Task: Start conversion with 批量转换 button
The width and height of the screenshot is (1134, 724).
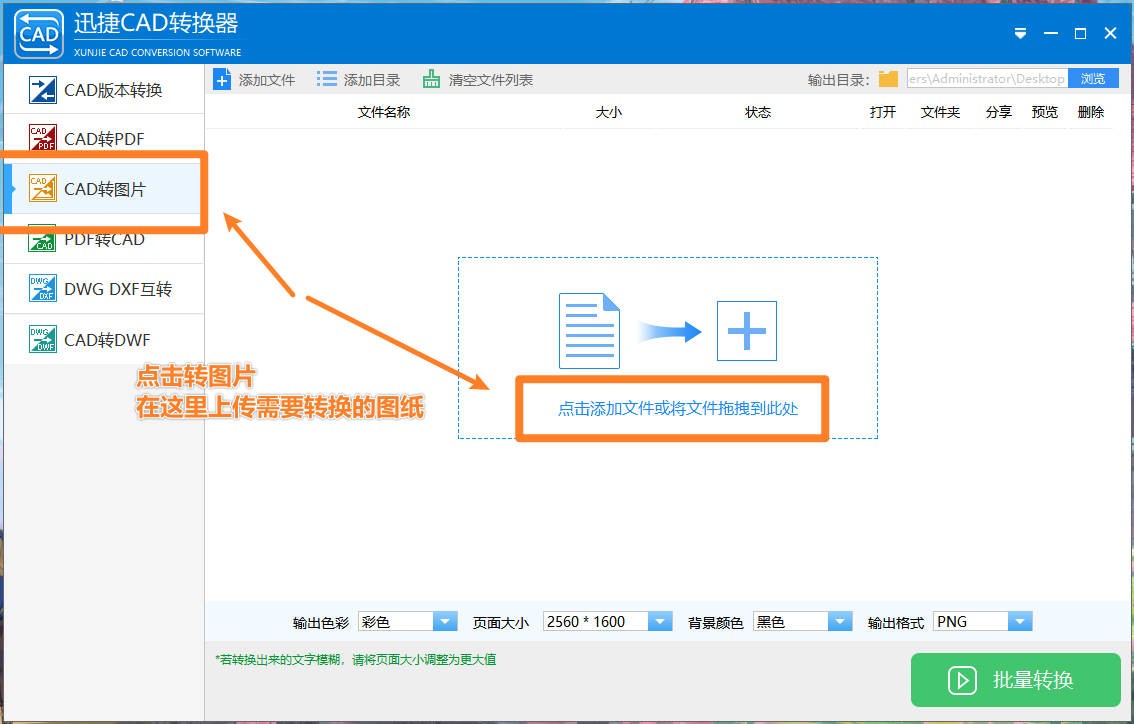Action: point(1015,680)
